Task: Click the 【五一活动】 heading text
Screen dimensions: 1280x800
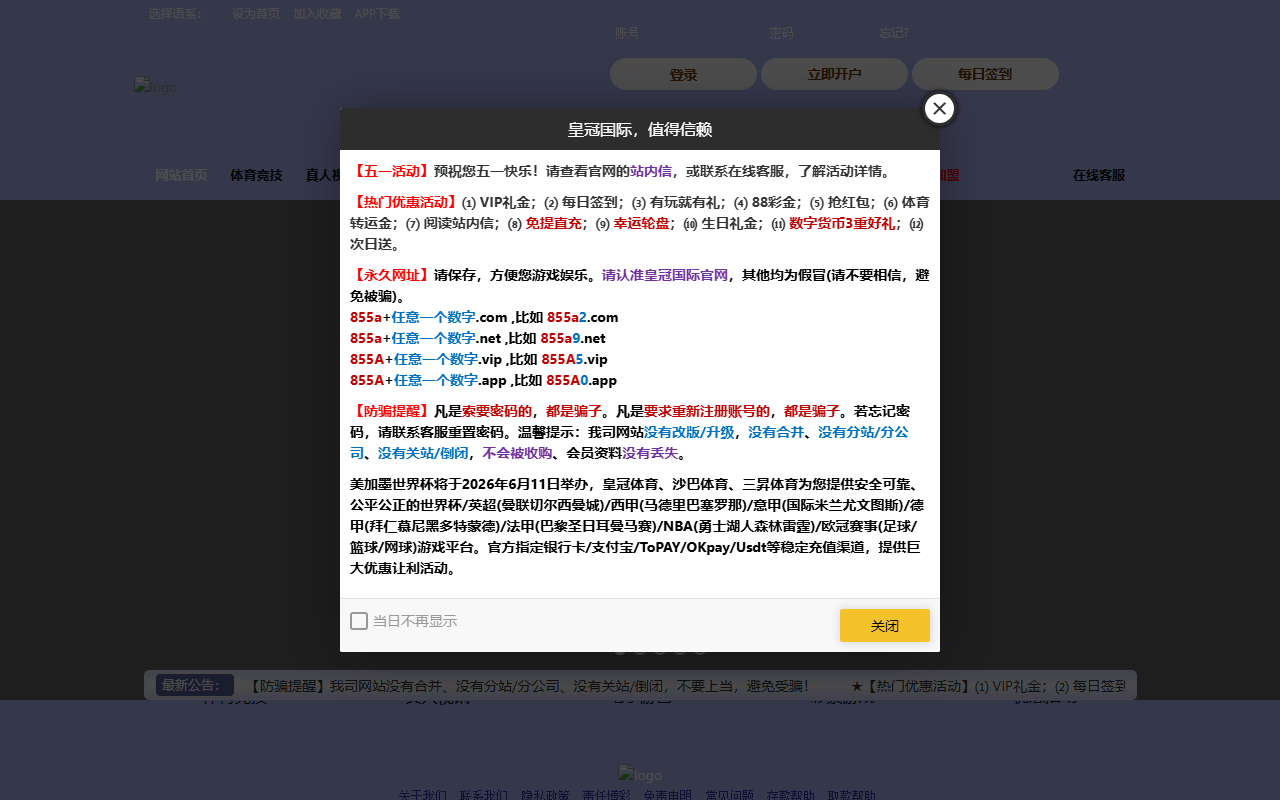Action: coord(392,171)
